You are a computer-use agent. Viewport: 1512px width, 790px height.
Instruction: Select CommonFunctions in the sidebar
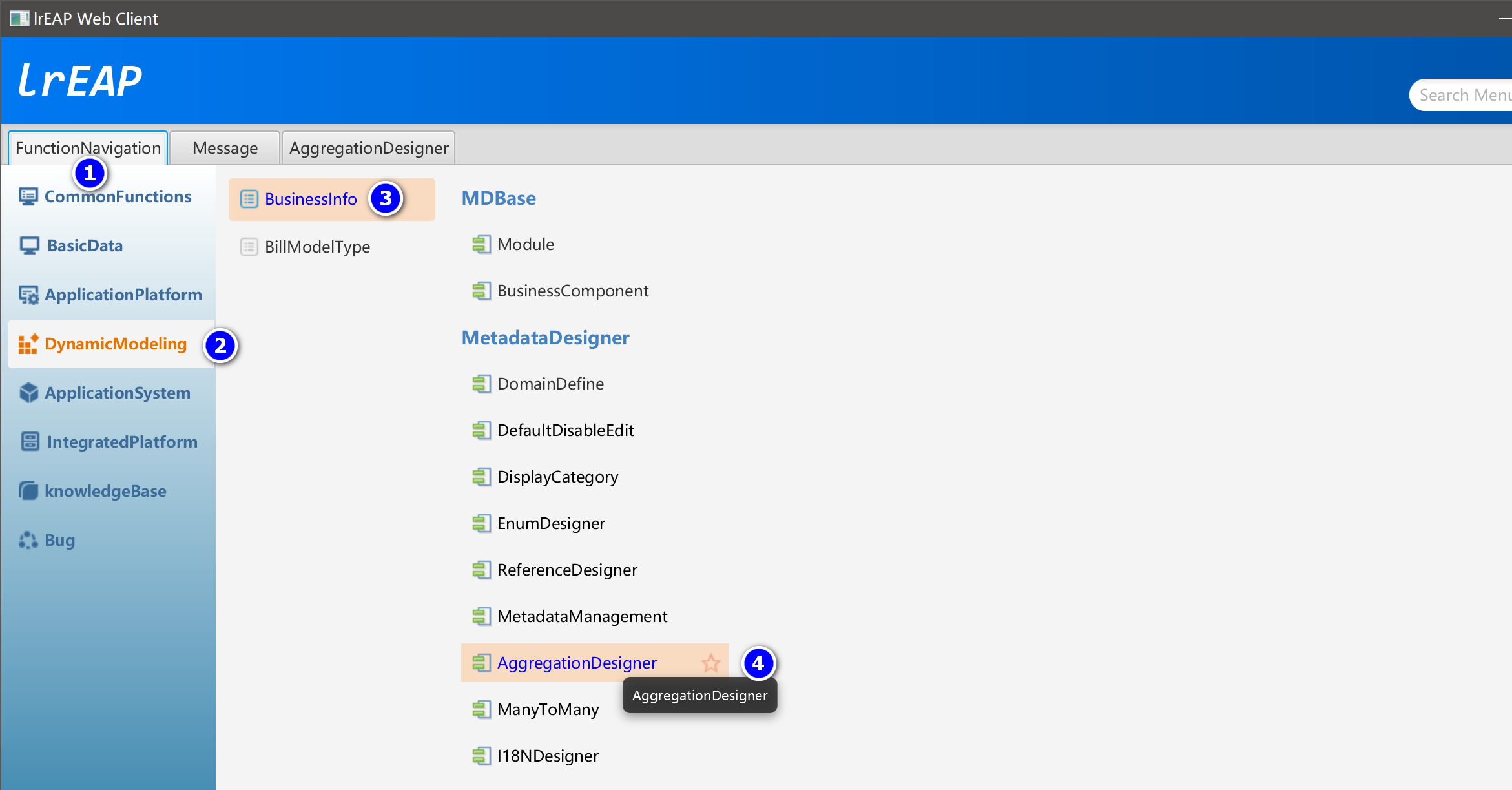111,196
